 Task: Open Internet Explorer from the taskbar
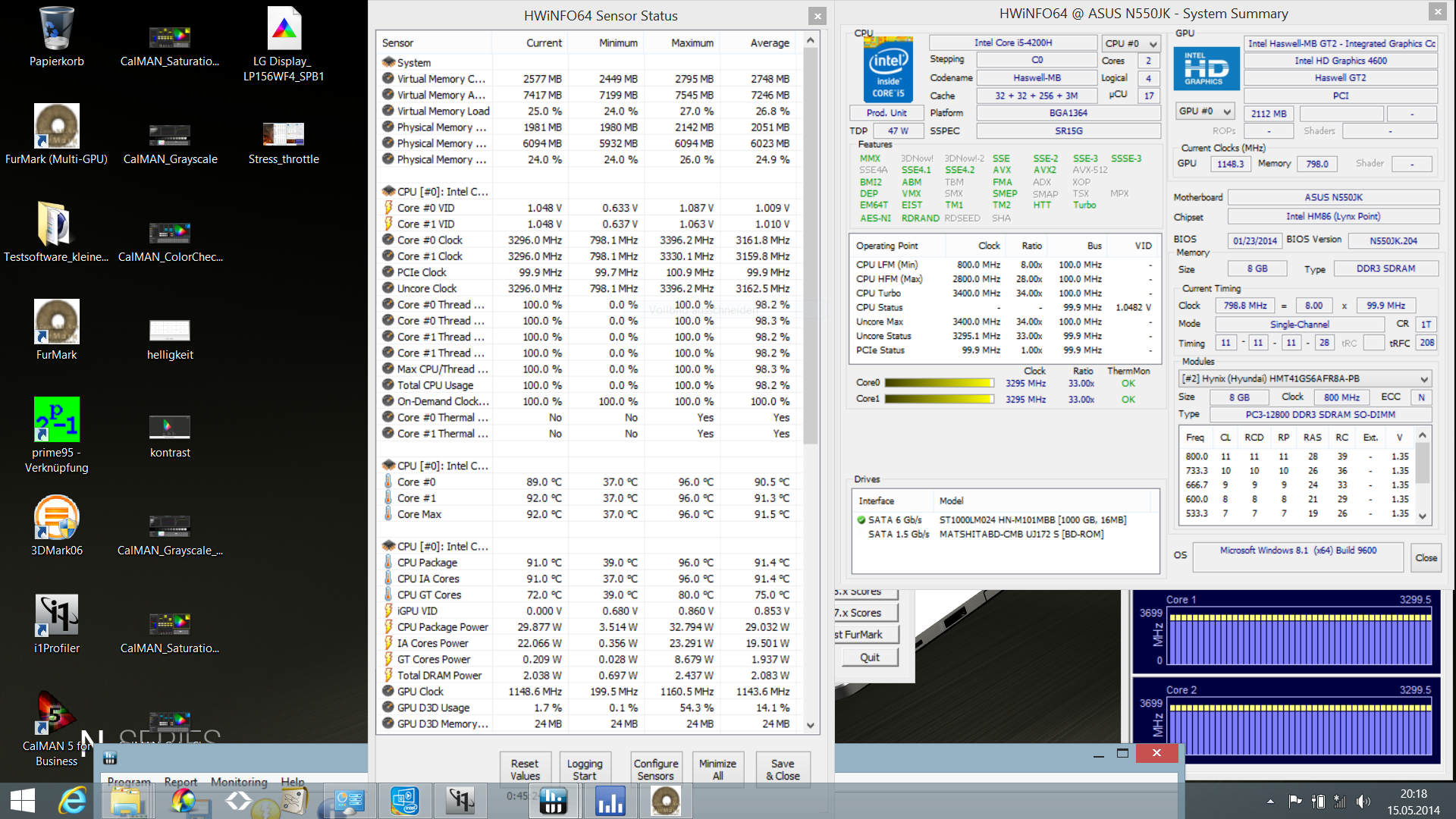click(73, 801)
